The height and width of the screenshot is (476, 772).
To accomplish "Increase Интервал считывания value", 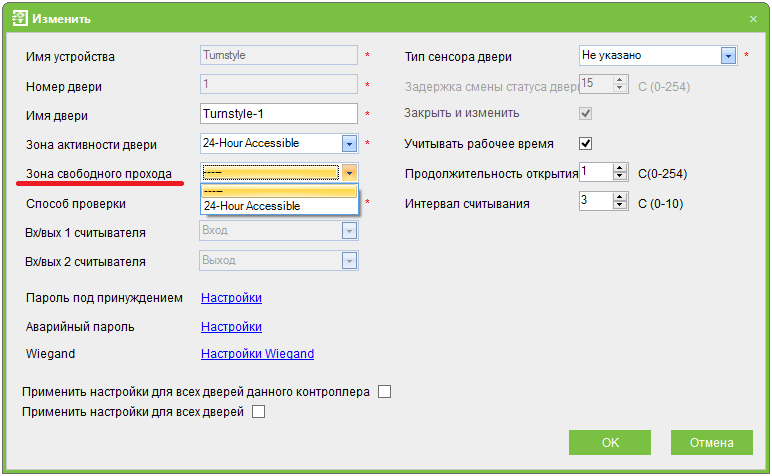I will [x=620, y=197].
